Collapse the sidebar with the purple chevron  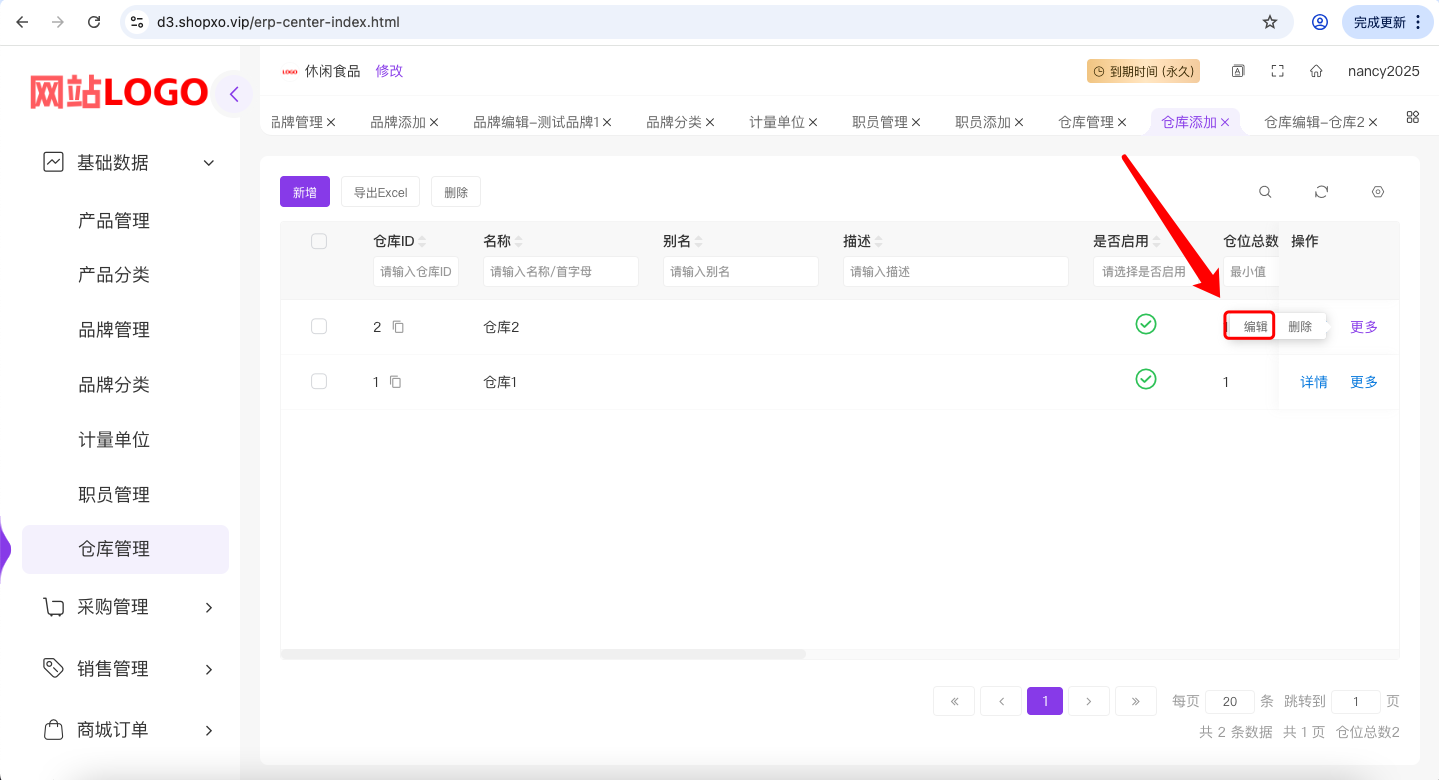click(x=234, y=94)
